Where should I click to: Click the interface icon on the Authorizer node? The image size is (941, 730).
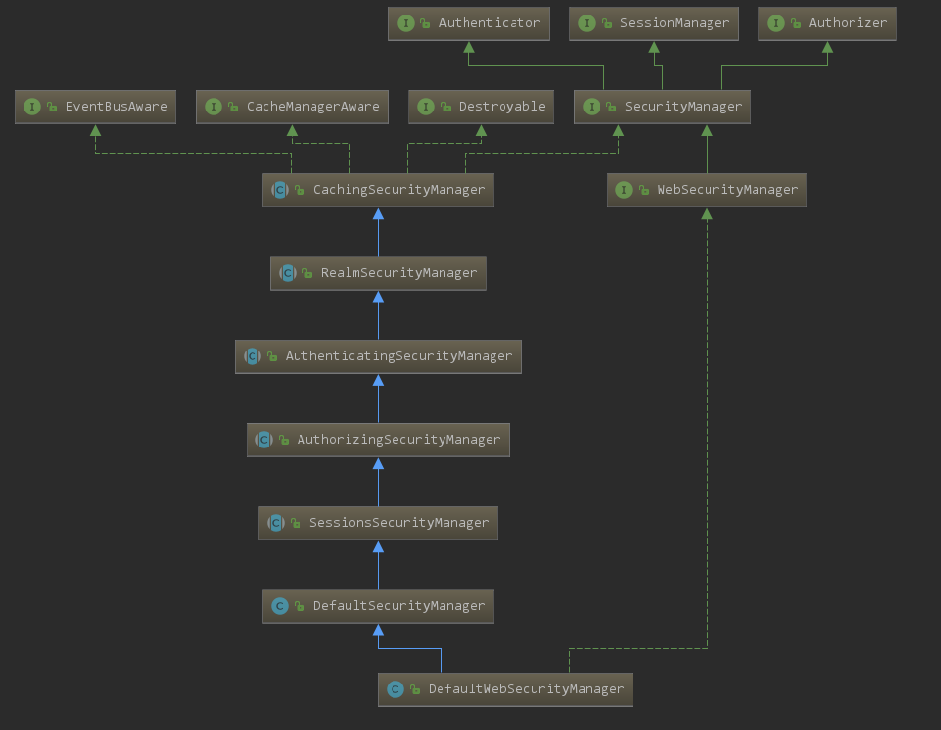(x=775, y=23)
